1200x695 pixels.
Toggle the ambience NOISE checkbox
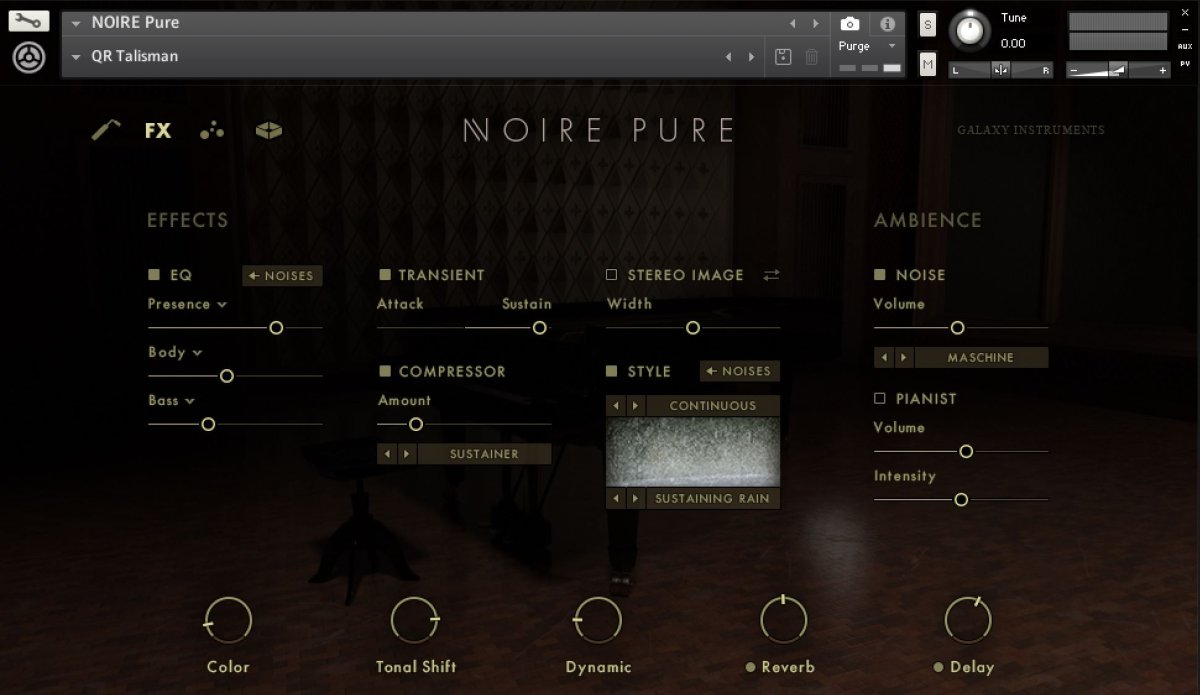880,275
